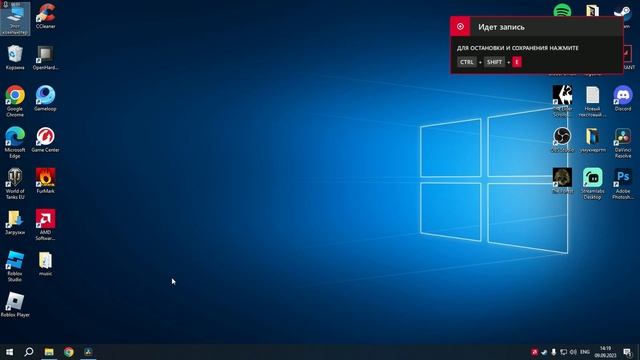Select the Discord desktop shortcut

coord(622,98)
